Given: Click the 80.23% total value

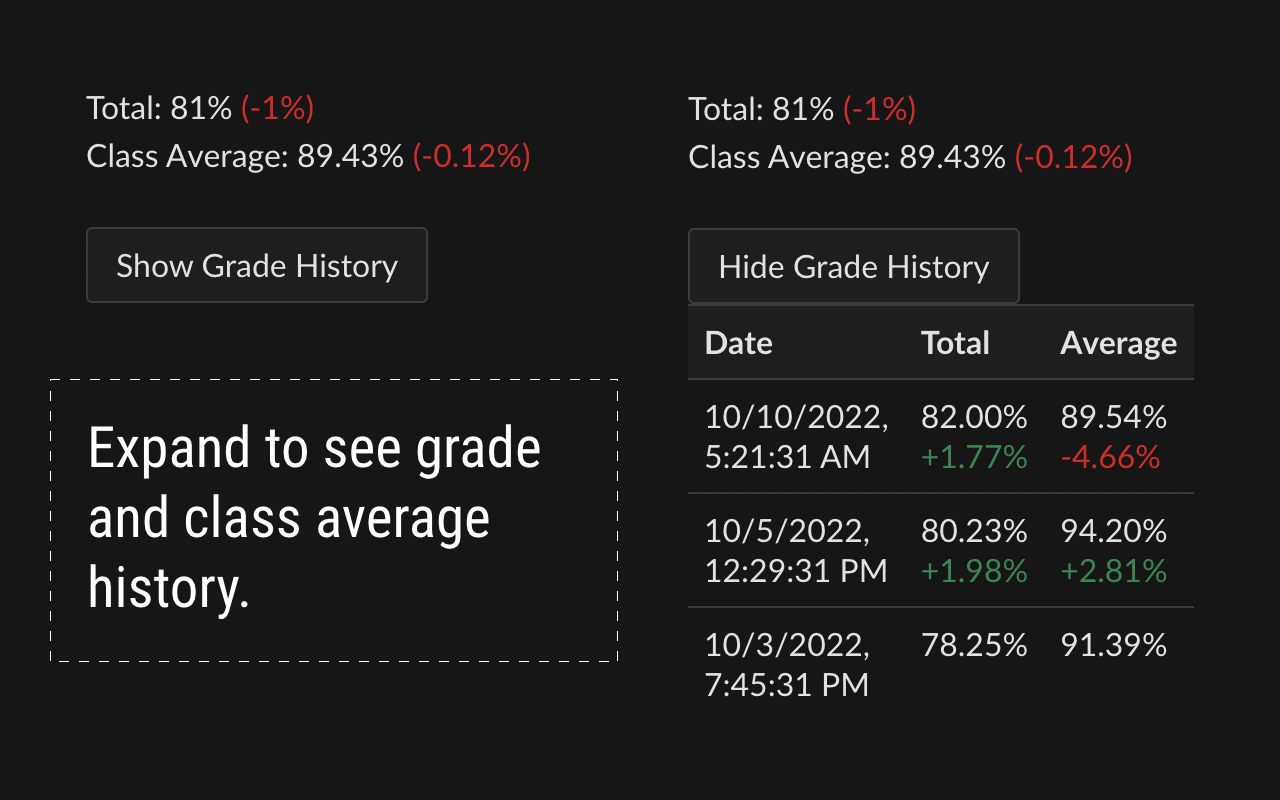Looking at the screenshot, I should pyautogui.click(x=974, y=530).
